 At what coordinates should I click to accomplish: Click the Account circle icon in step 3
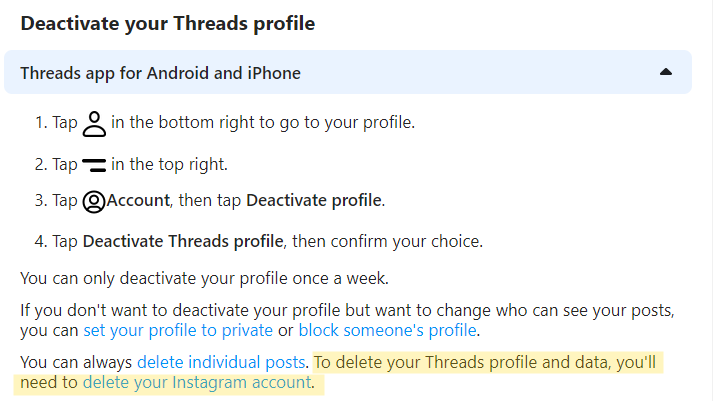pyautogui.click(x=94, y=202)
